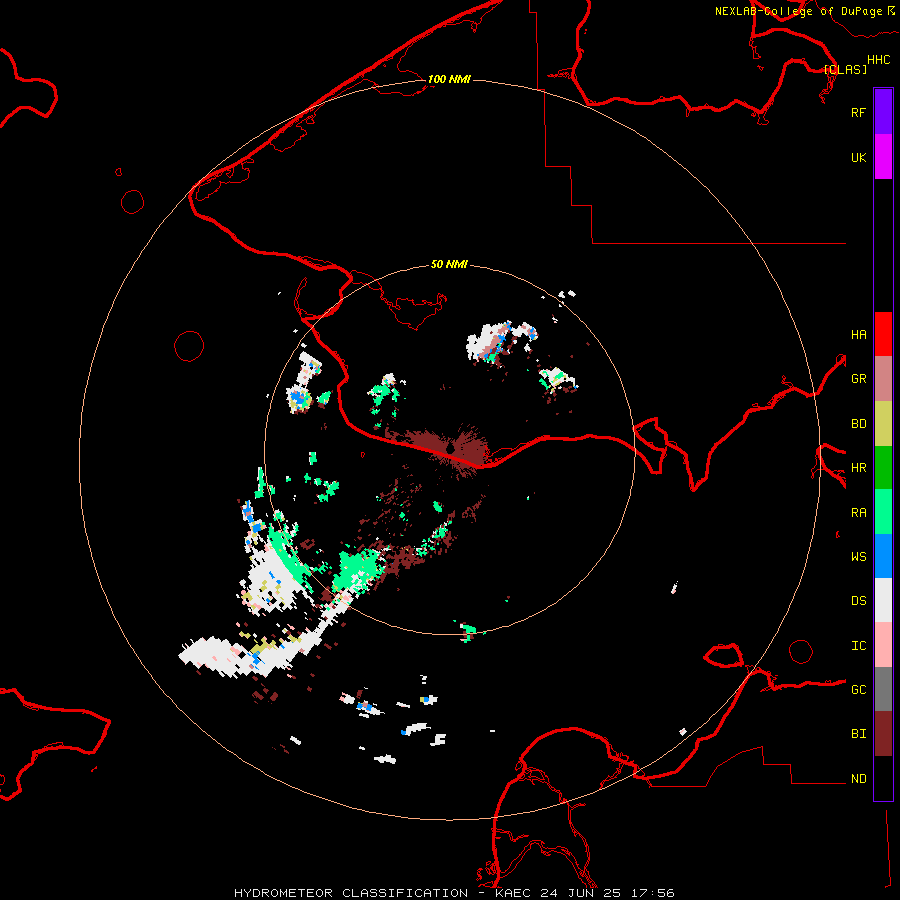Click the 100 NMI range ring label
Image resolution: width=900 pixels, height=900 pixels.
click(449, 79)
